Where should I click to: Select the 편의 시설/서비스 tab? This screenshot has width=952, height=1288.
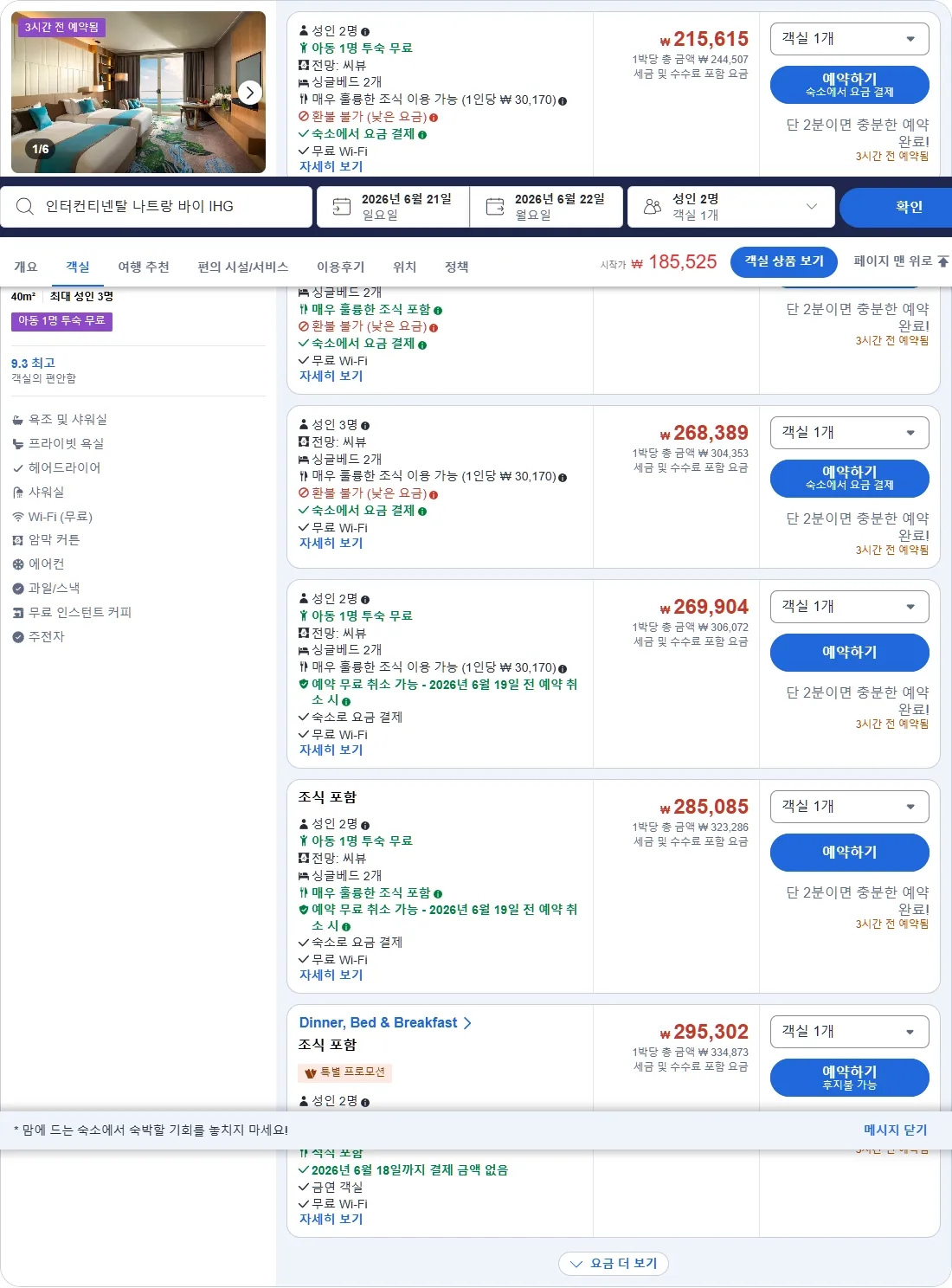point(243,267)
